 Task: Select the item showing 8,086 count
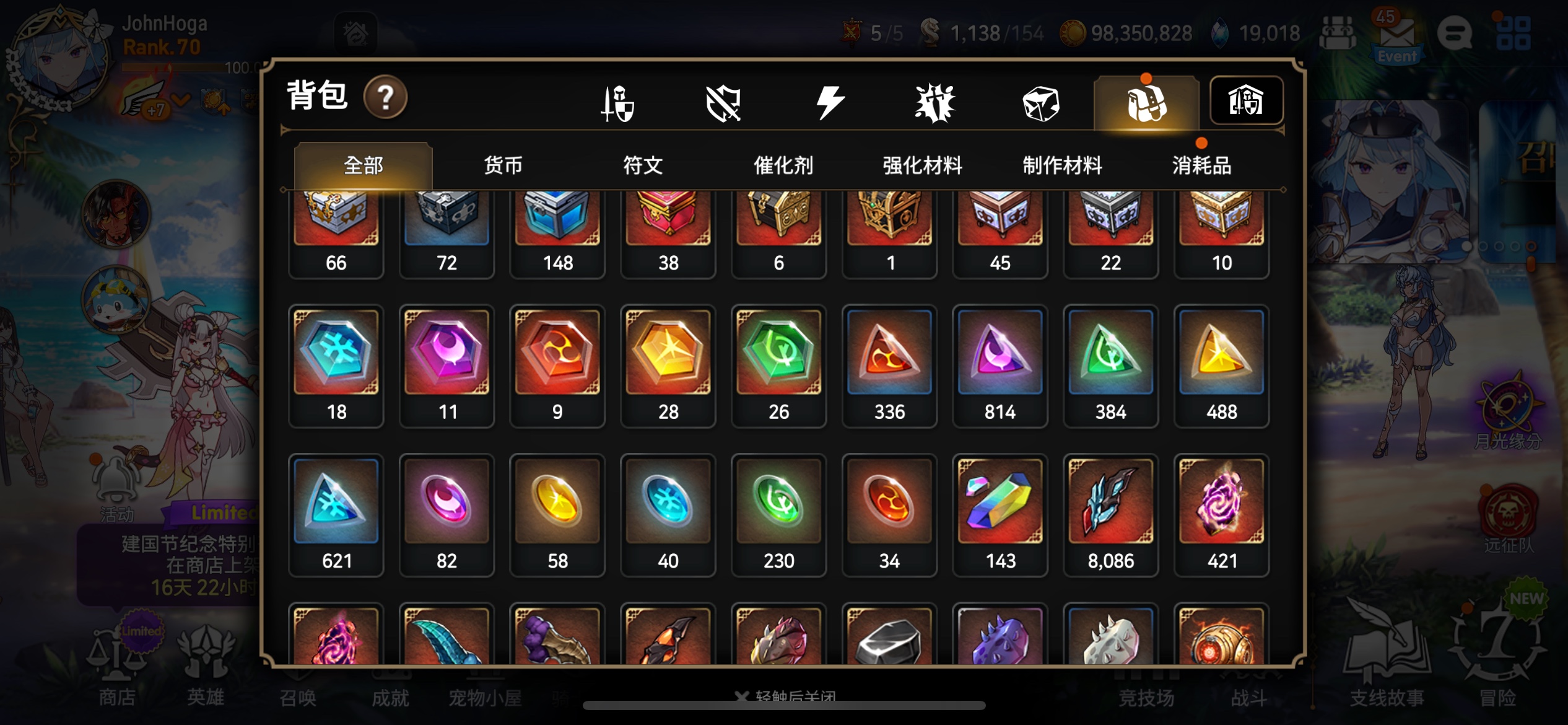coord(1111,515)
